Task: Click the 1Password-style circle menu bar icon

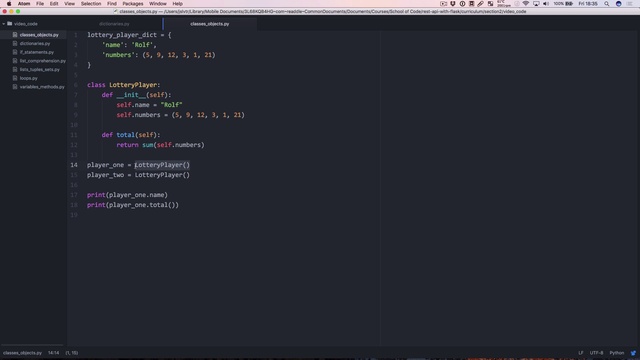Action: point(462,4)
